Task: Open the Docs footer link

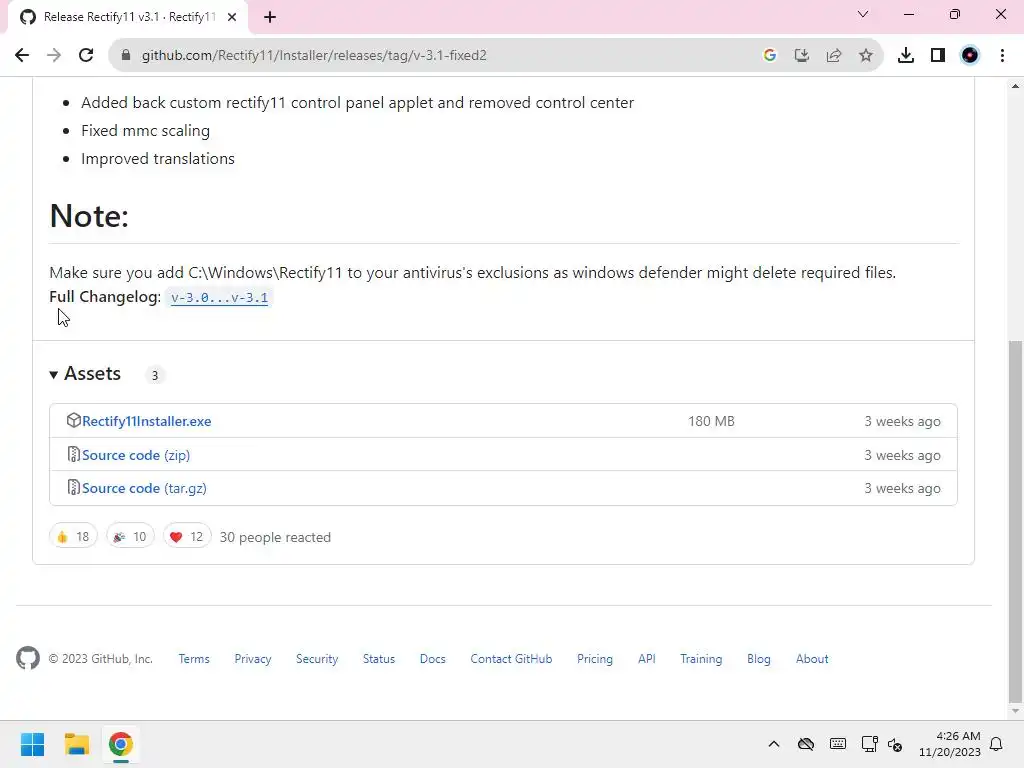Action: click(432, 659)
